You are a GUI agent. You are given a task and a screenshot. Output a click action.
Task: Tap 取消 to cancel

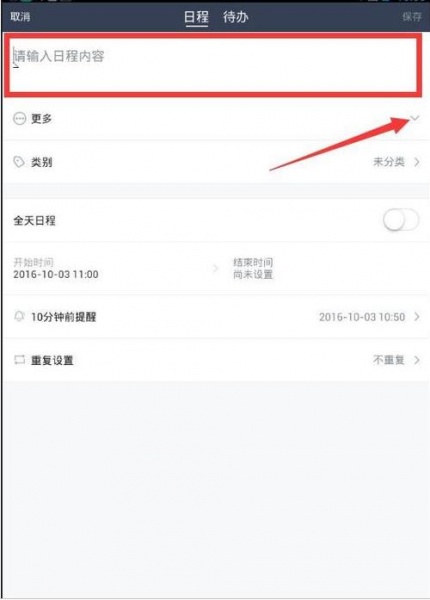(20, 17)
